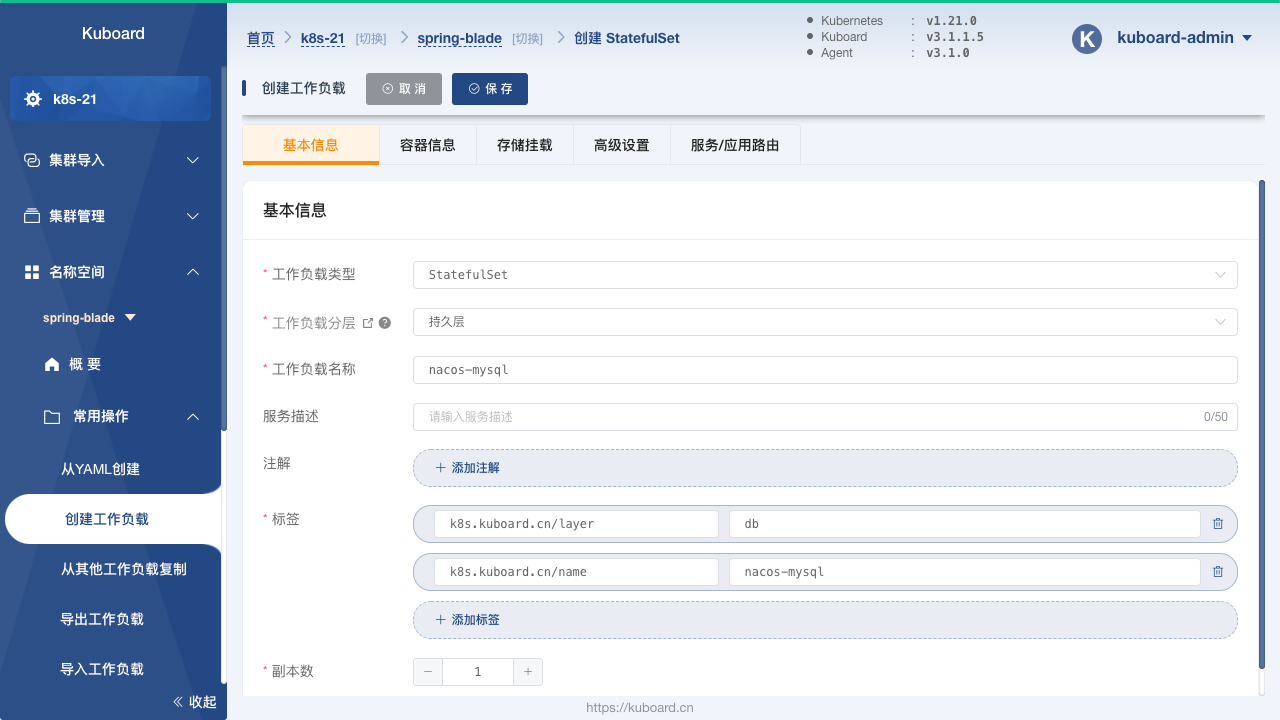Collapse the 名称空间 menu chevron
The width and height of the screenshot is (1280, 720).
[194, 272]
